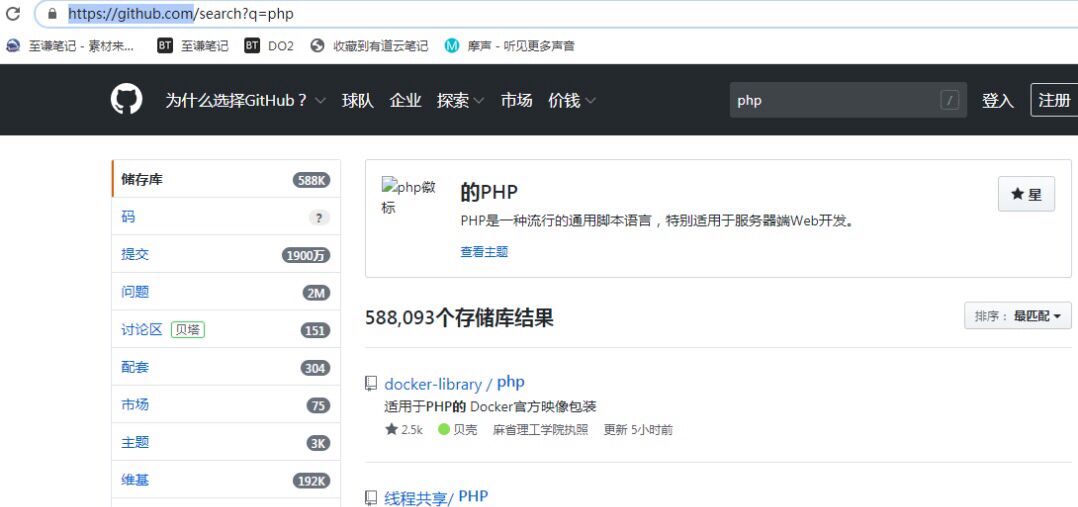Click the 151 count badge

(x=315, y=330)
